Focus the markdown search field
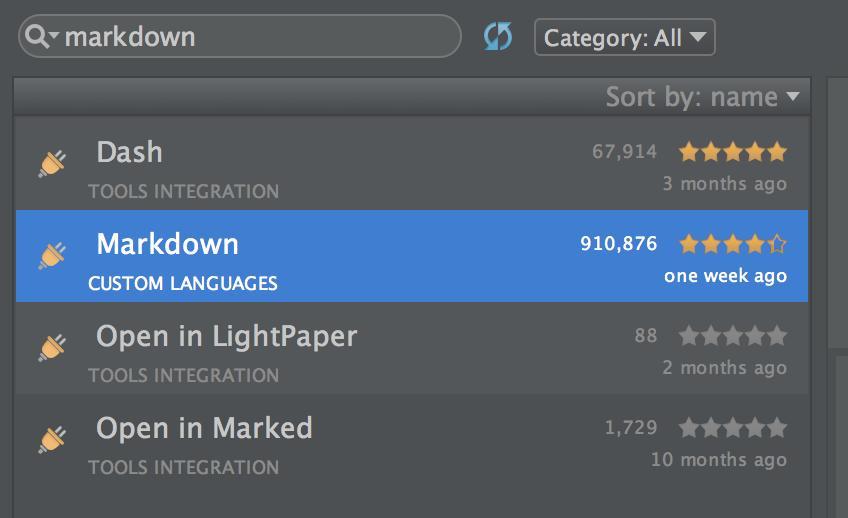848x518 pixels. [x=250, y=38]
